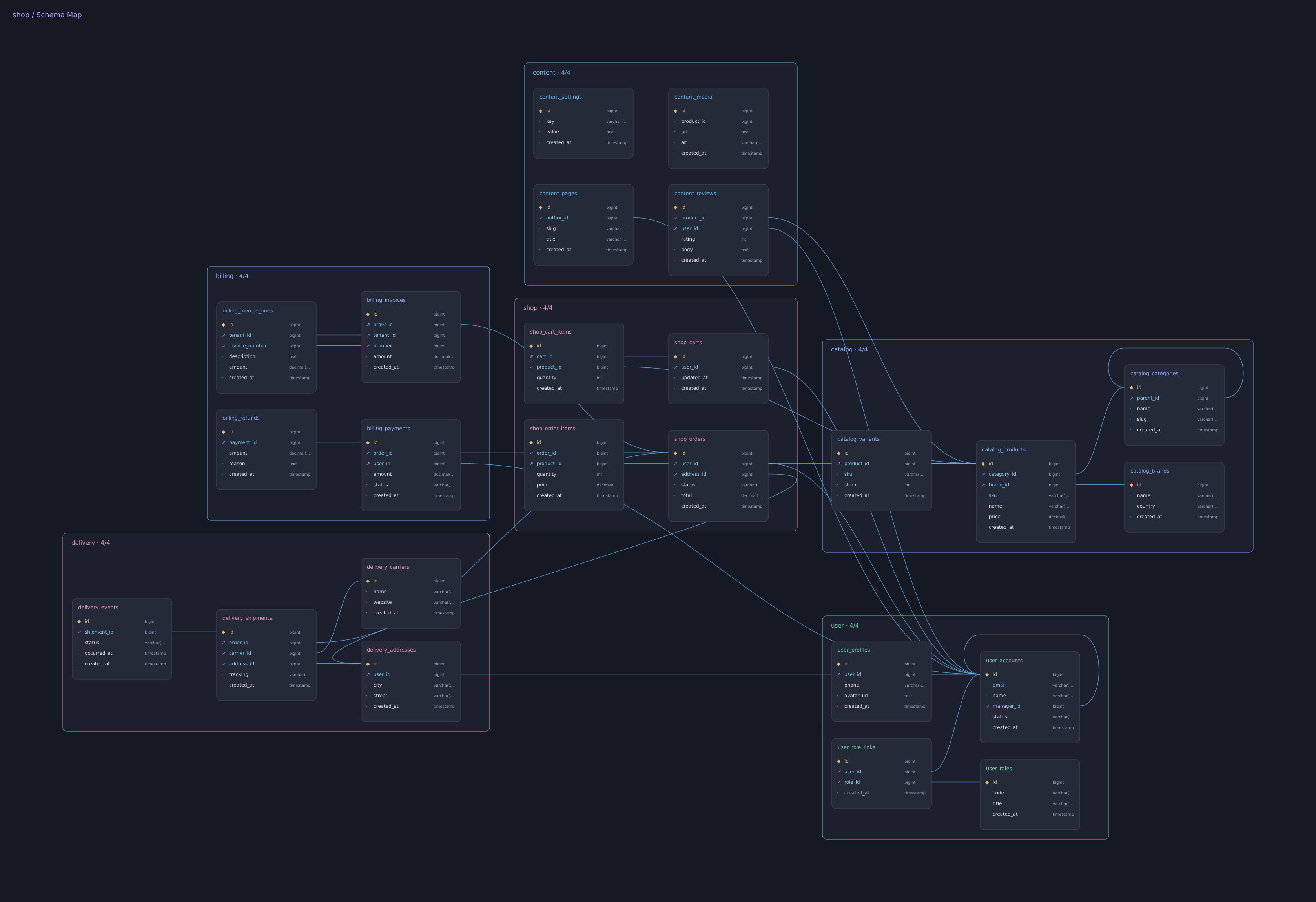1316x902 pixels.
Task: Select the total column in shop_orders
Action: [x=718, y=496]
